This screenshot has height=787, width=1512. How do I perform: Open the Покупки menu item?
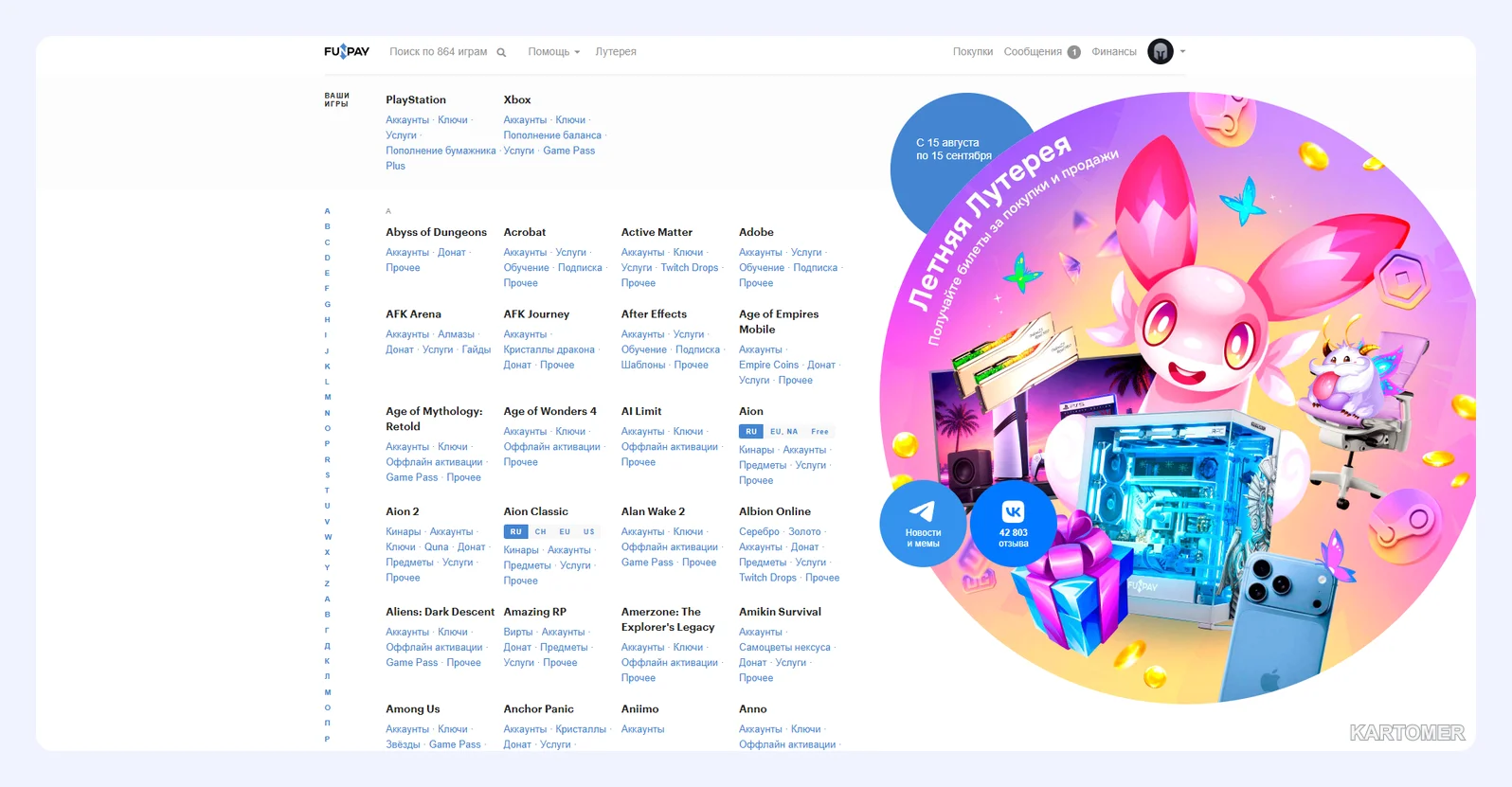[x=973, y=52]
